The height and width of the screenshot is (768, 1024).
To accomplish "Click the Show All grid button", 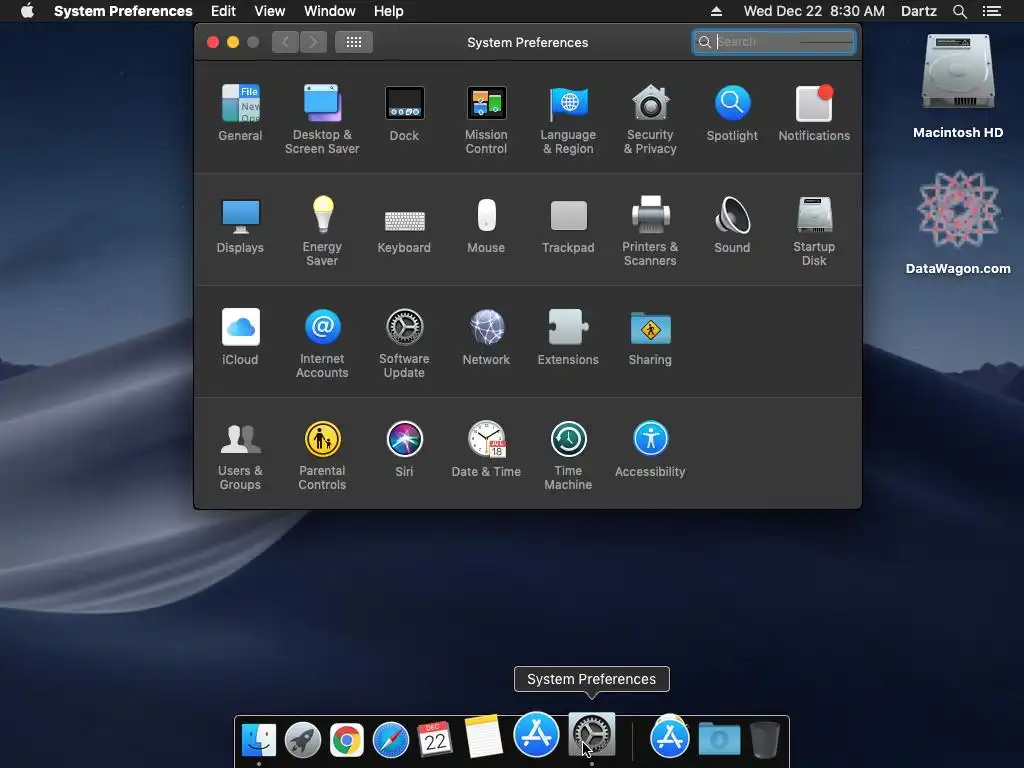I will [x=354, y=42].
